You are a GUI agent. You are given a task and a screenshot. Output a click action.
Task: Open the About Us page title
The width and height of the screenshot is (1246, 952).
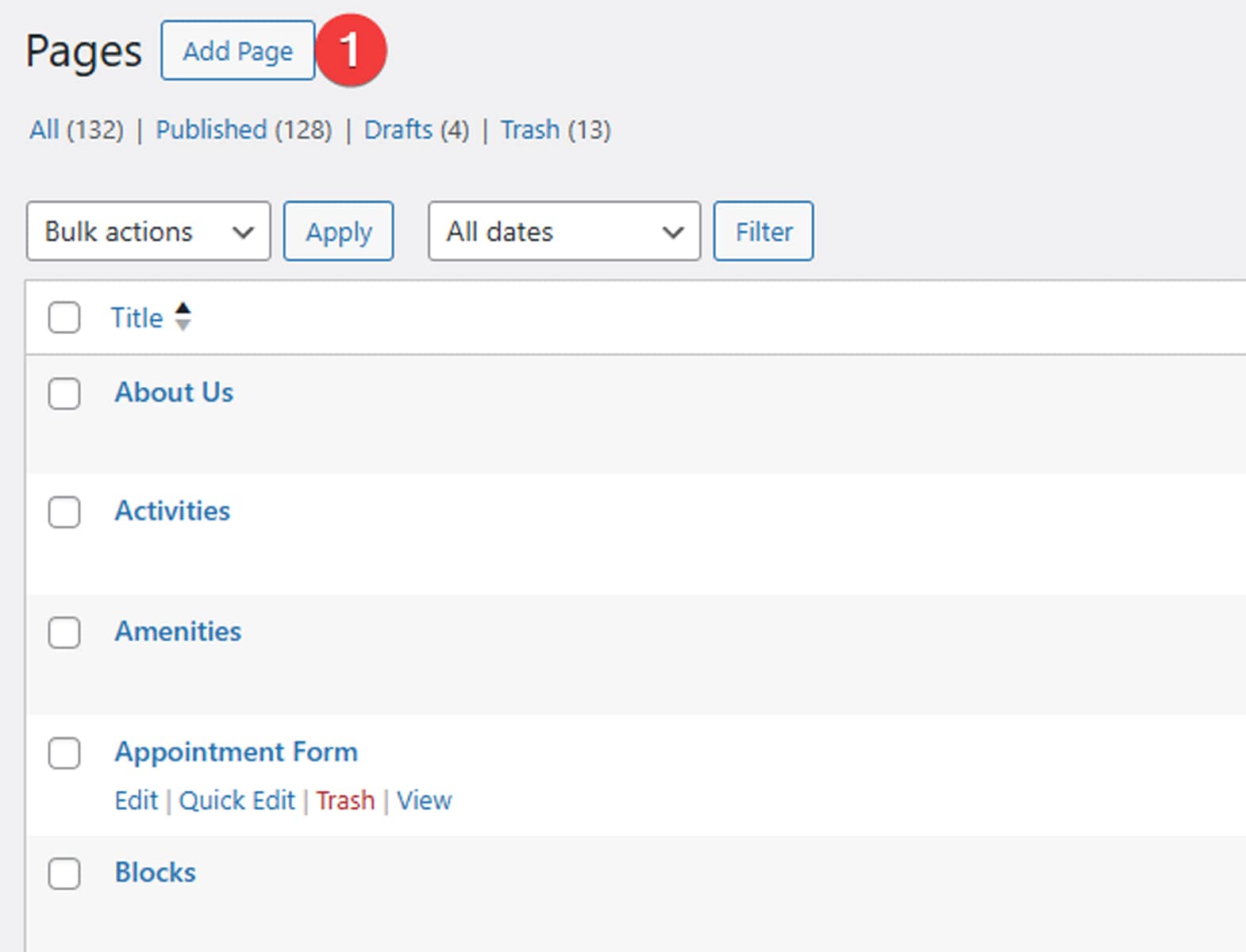tap(174, 393)
